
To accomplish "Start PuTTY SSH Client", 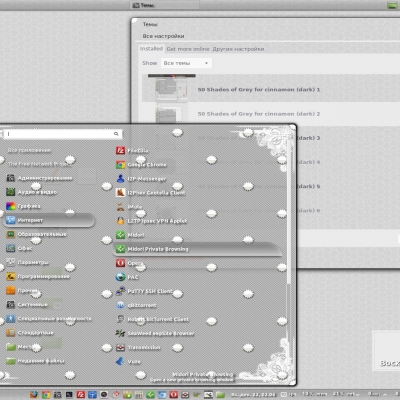I will 144,291.
